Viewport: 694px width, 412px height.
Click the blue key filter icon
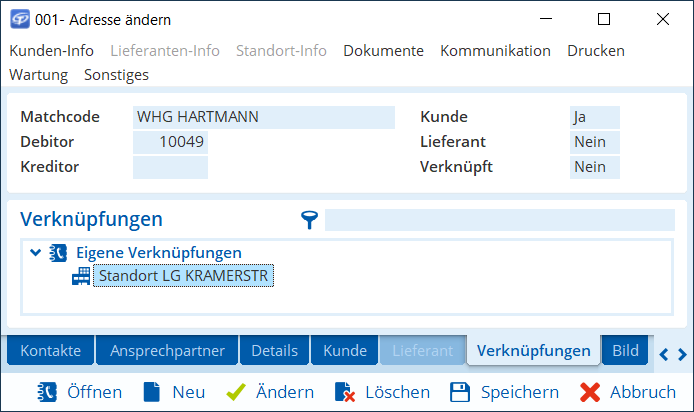point(310,220)
